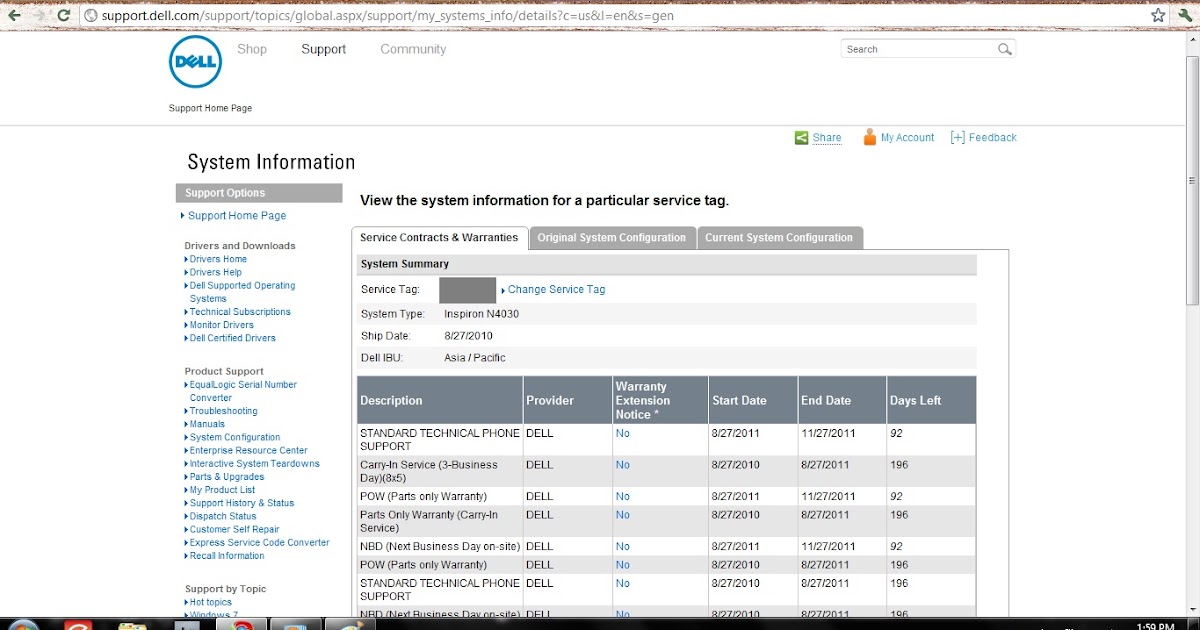Go back using the browser back arrow

(x=14, y=16)
